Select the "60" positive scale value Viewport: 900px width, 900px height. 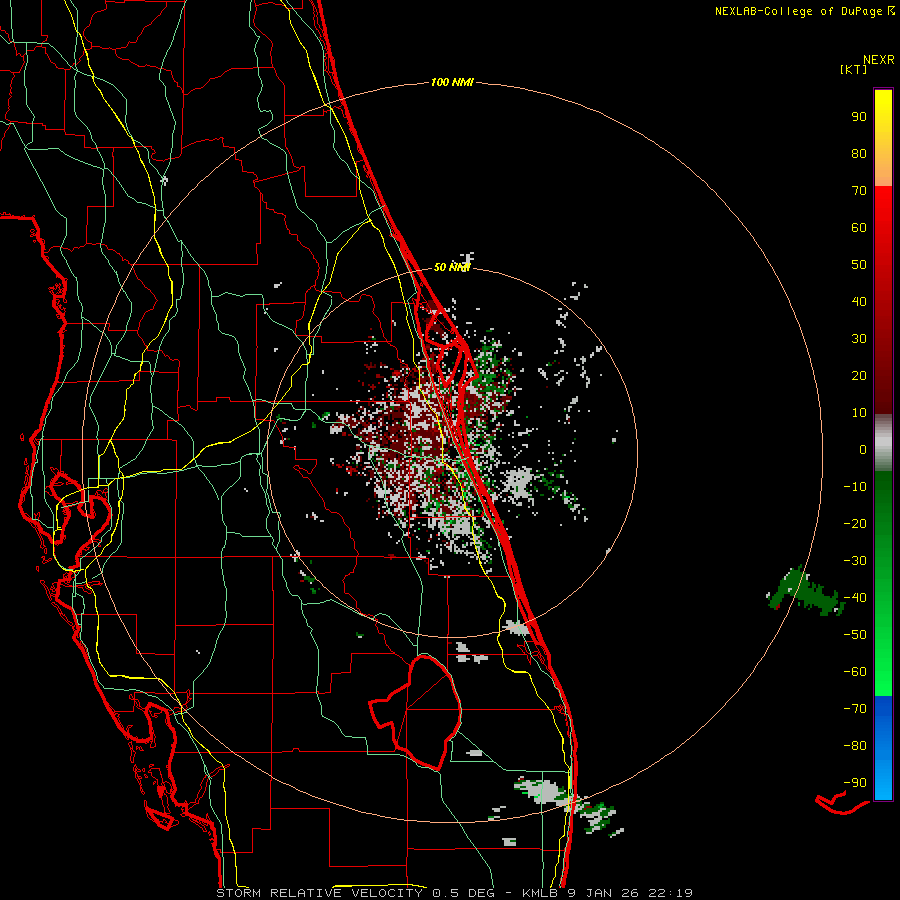[x=859, y=228]
